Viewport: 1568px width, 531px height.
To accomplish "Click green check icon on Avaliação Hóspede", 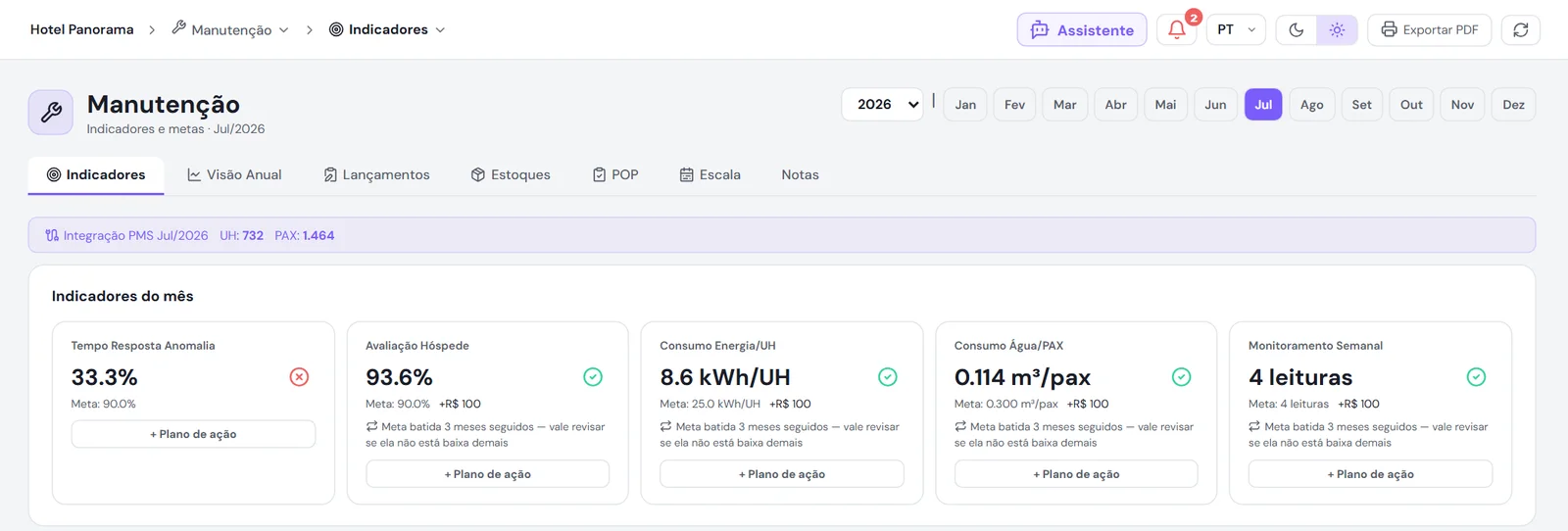I will [x=593, y=377].
